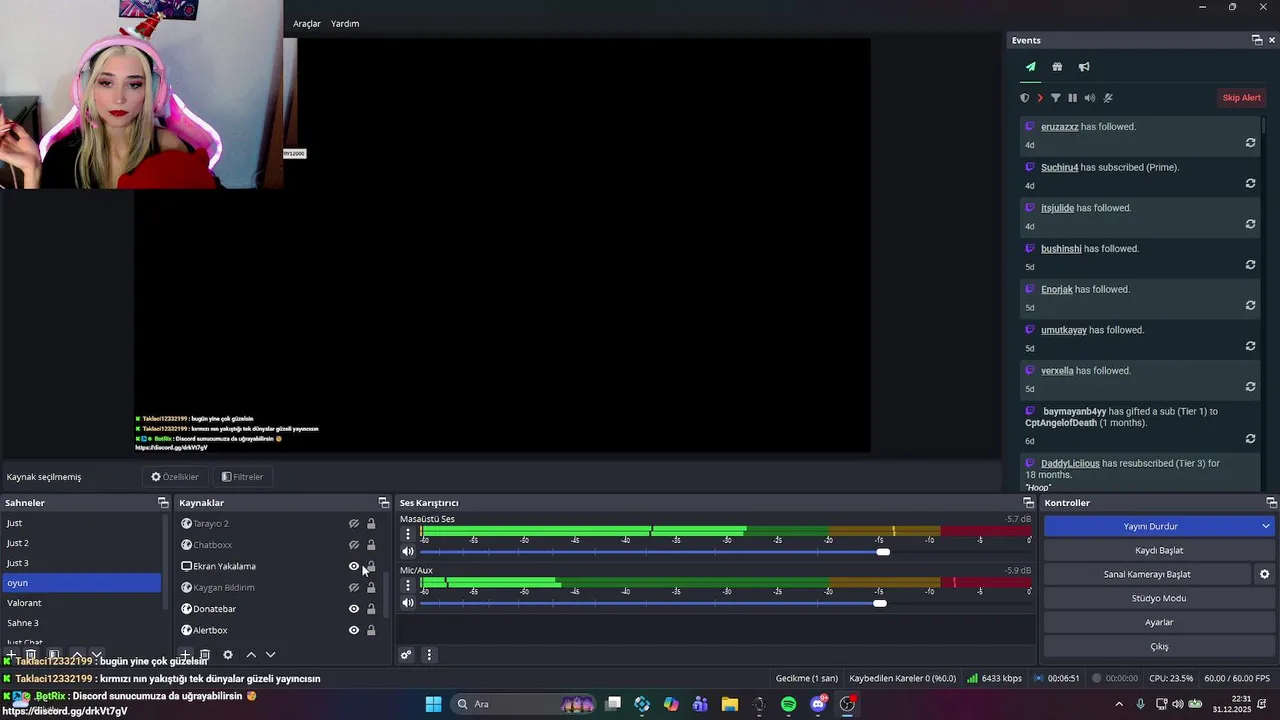Replay the bushinshi follow alert
This screenshot has height=720, width=1280.
pyautogui.click(x=1250, y=265)
